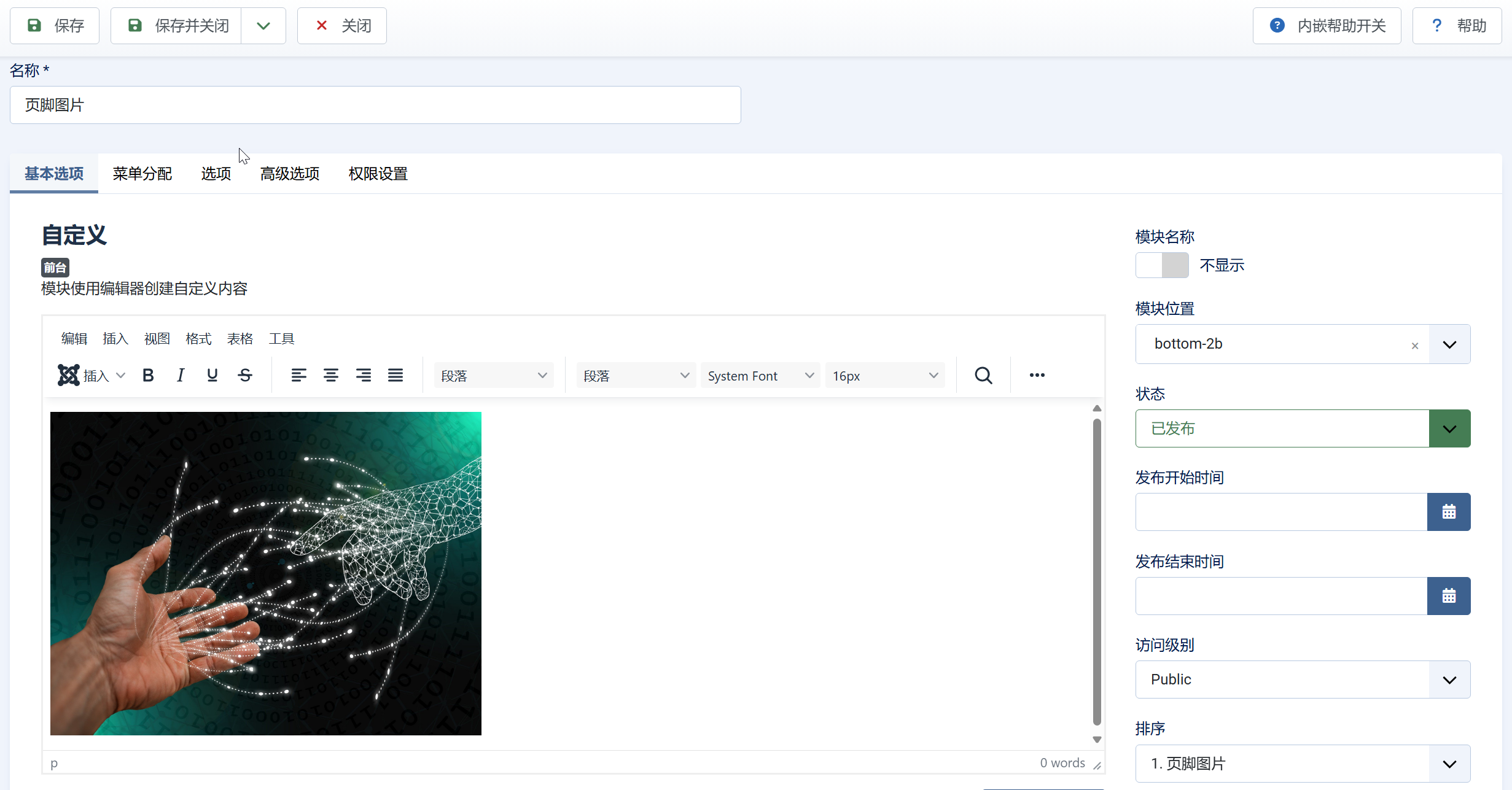This screenshot has width=1512, height=790.
Task: Justify the text alignment
Action: tap(396, 375)
